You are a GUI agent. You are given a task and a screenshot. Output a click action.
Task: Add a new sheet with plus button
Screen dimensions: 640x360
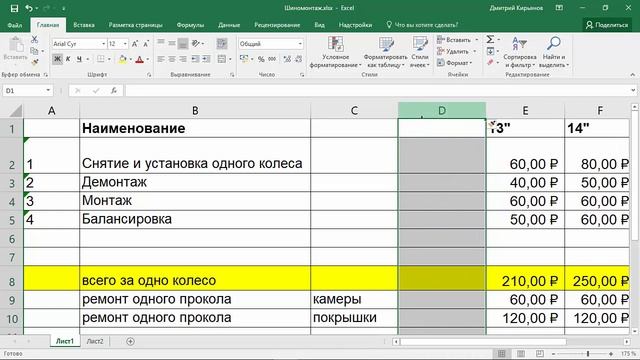tap(130, 341)
